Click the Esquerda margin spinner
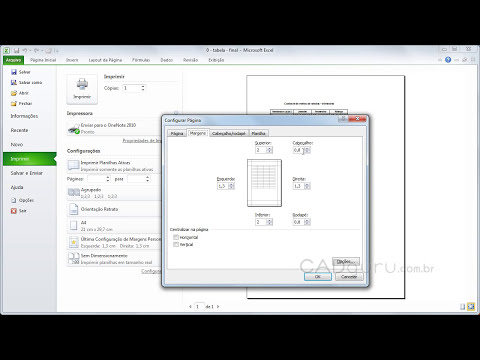This screenshot has width=480, height=360. 232,186
